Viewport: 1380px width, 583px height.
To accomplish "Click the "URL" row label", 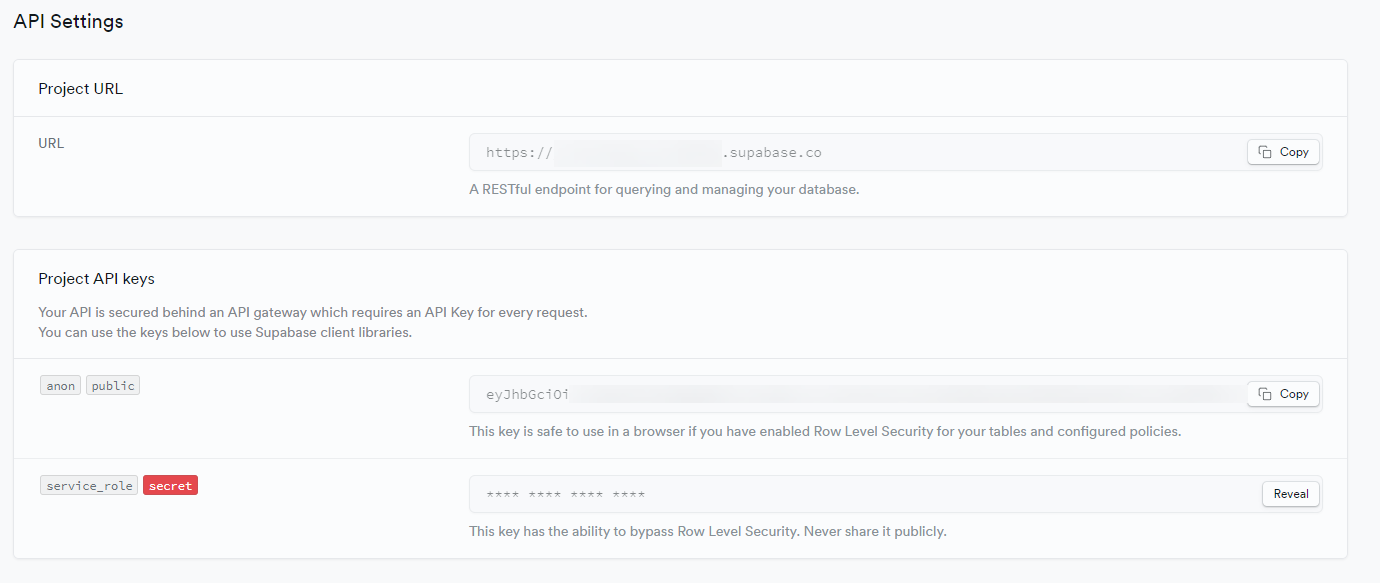I will click(x=51, y=143).
